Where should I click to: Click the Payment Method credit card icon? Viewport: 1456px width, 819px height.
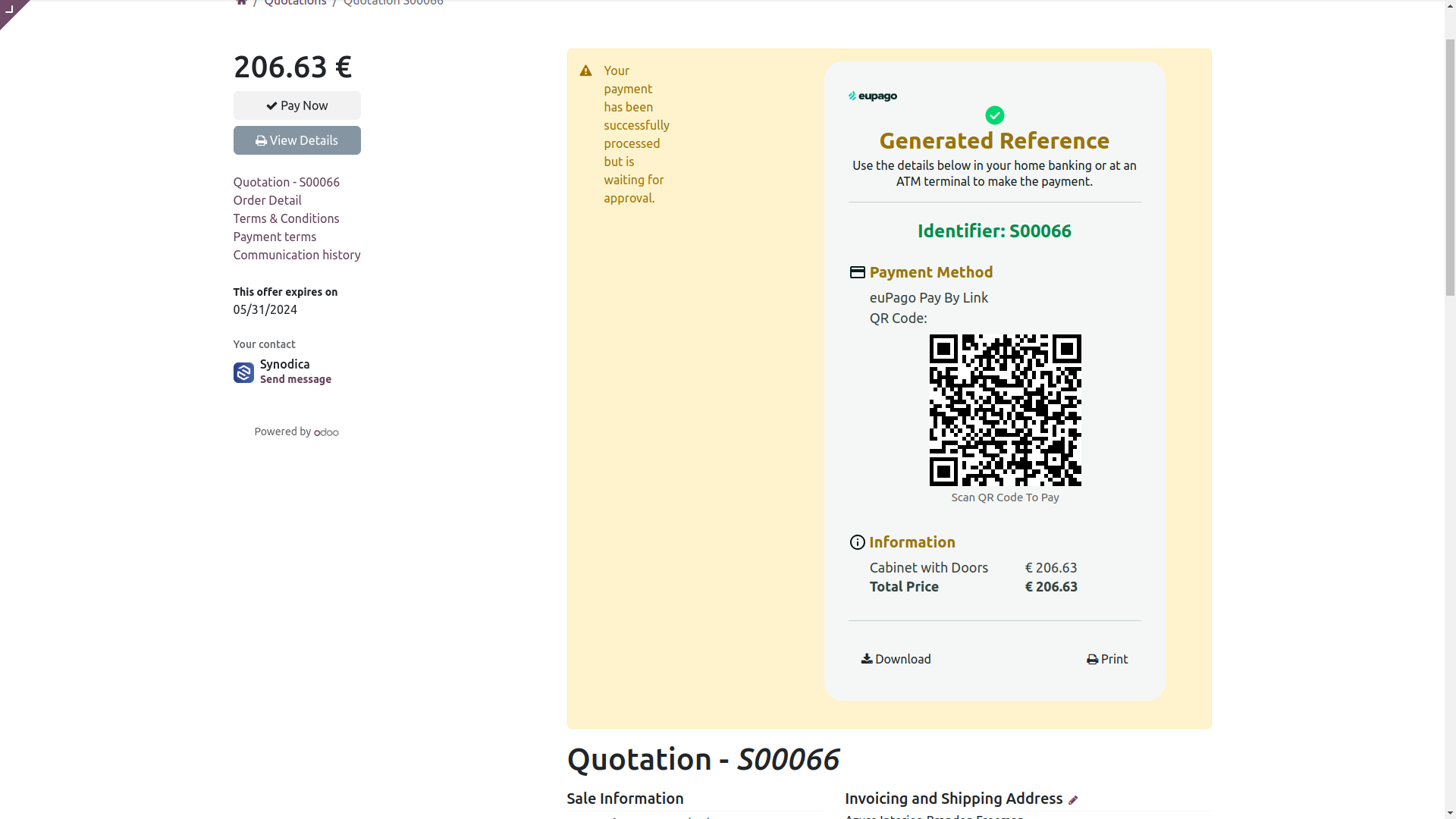858,272
